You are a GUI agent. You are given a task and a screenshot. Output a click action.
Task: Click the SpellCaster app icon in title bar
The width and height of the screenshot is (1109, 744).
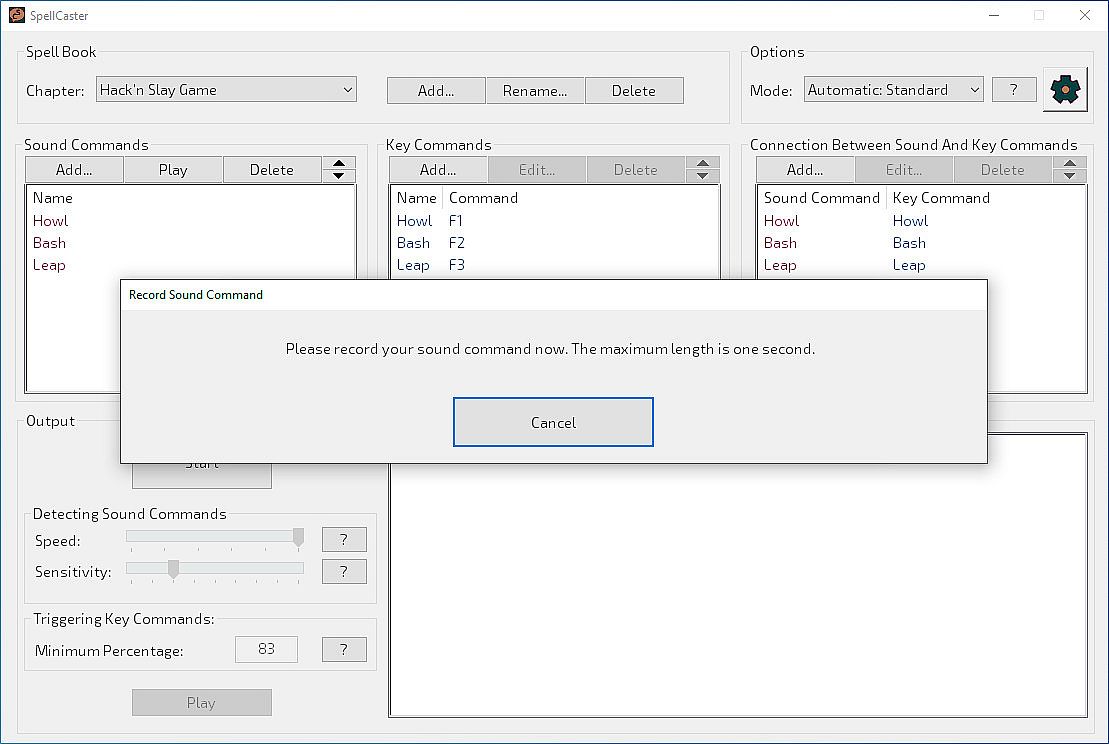point(17,16)
